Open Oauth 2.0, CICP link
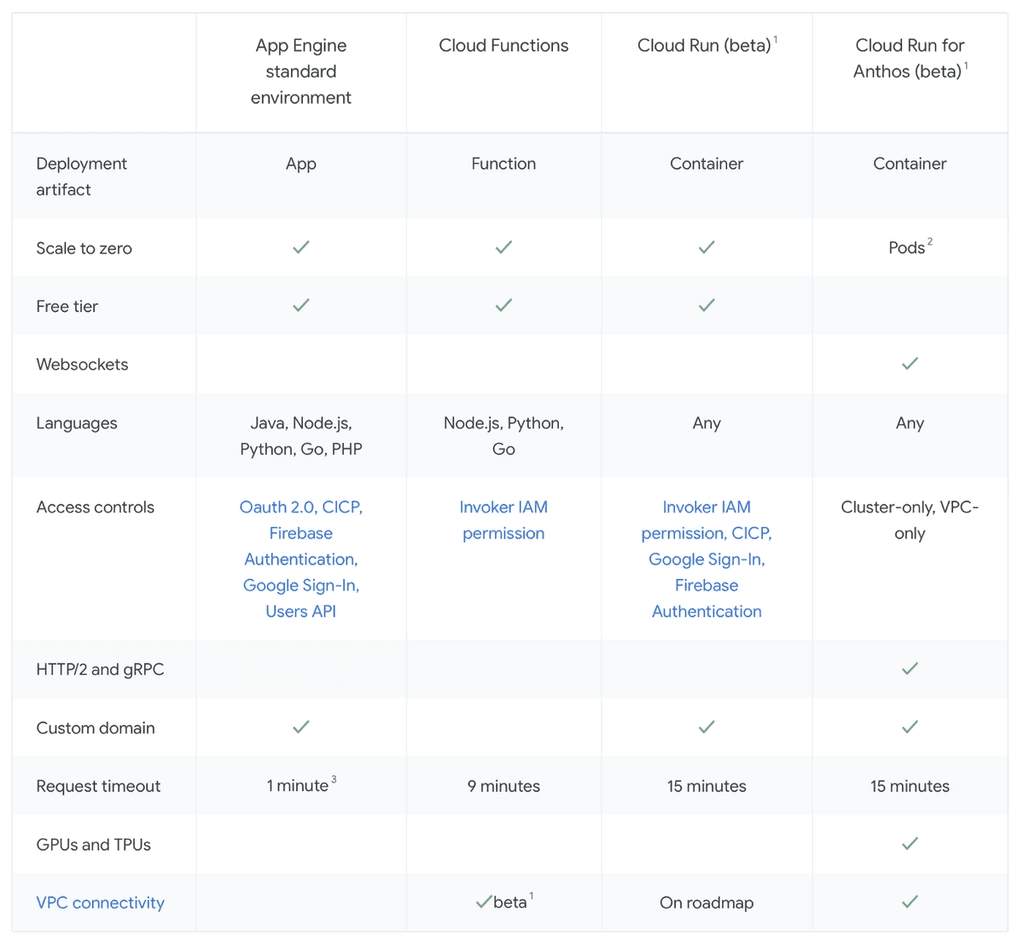1024x946 pixels. [x=301, y=507]
